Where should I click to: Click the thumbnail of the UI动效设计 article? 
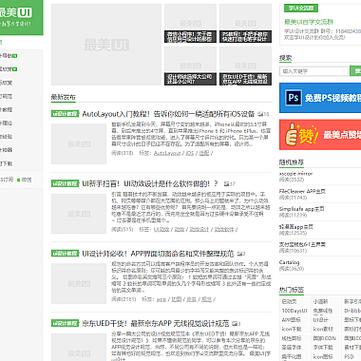[79, 213]
